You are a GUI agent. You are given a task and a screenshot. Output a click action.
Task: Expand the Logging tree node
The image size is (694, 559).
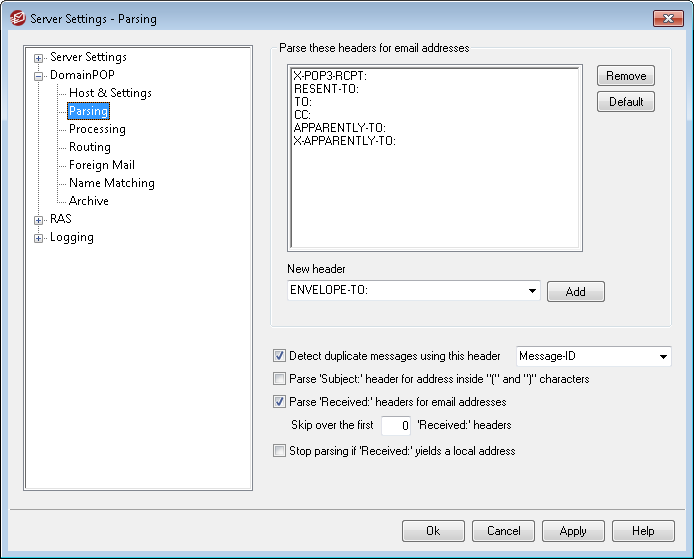(39, 238)
